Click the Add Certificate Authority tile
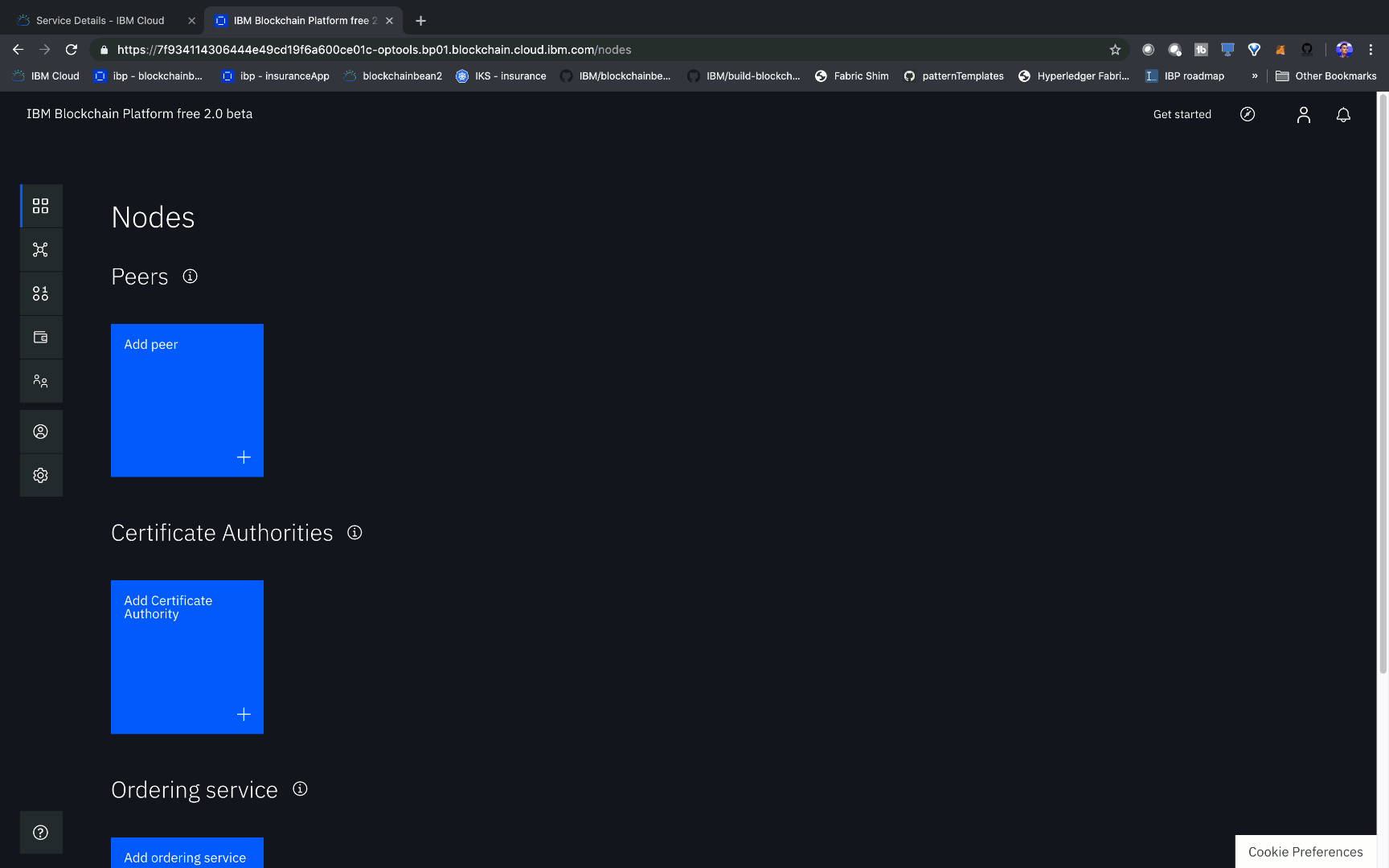 point(187,657)
